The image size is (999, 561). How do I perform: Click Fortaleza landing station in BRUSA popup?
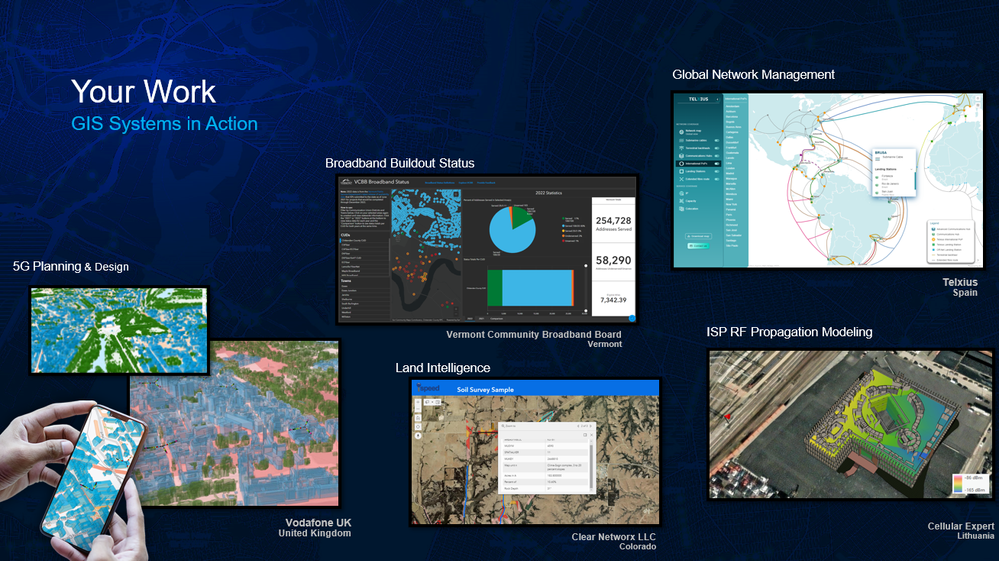[887, 176]
